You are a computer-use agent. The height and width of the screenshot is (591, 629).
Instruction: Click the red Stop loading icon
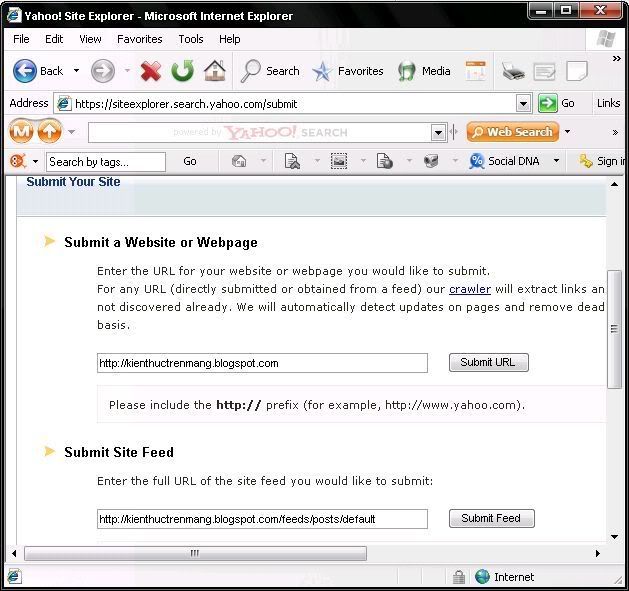coord(150,71)
